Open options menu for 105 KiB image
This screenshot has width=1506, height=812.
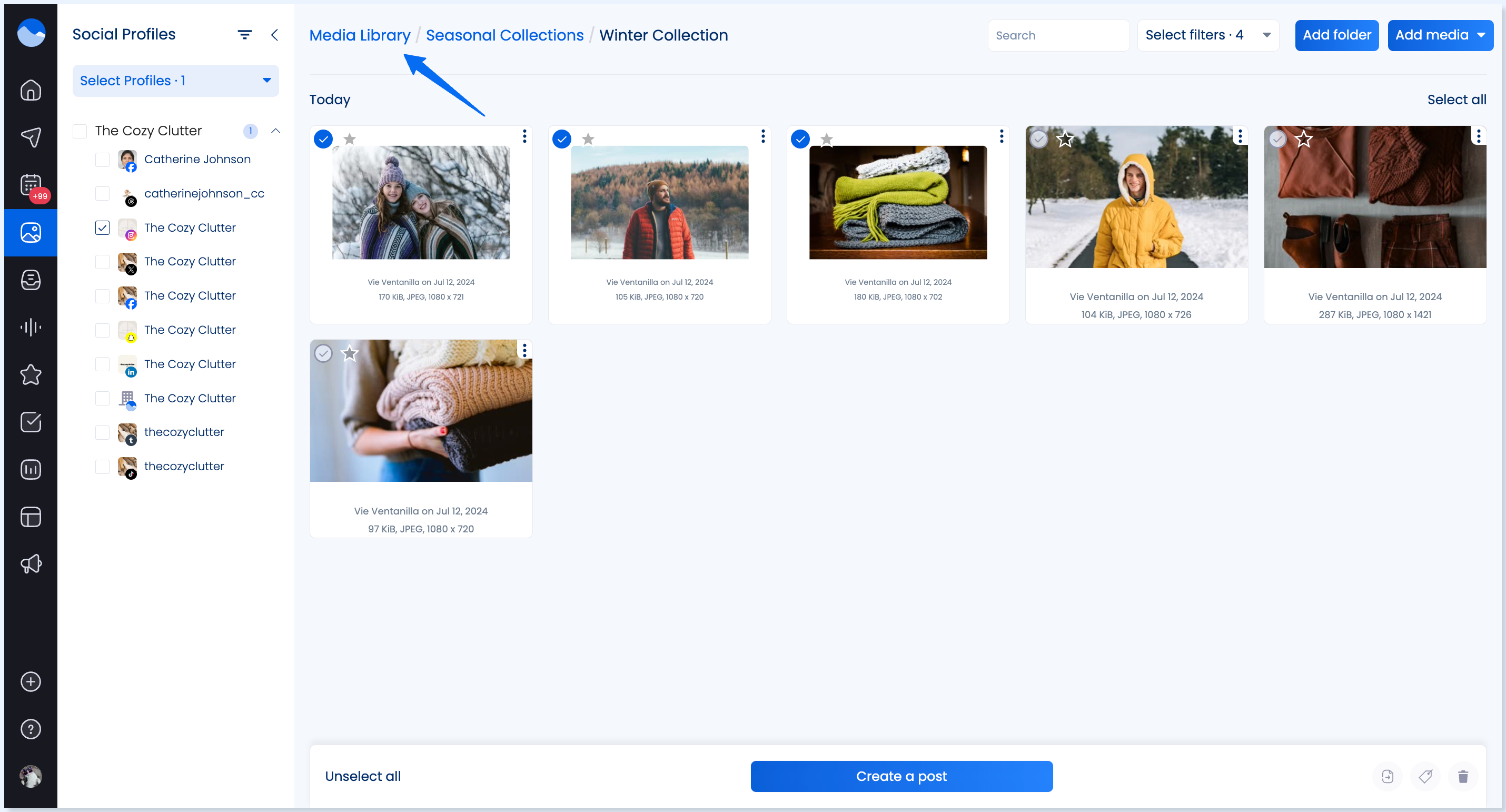pos(763,136)
